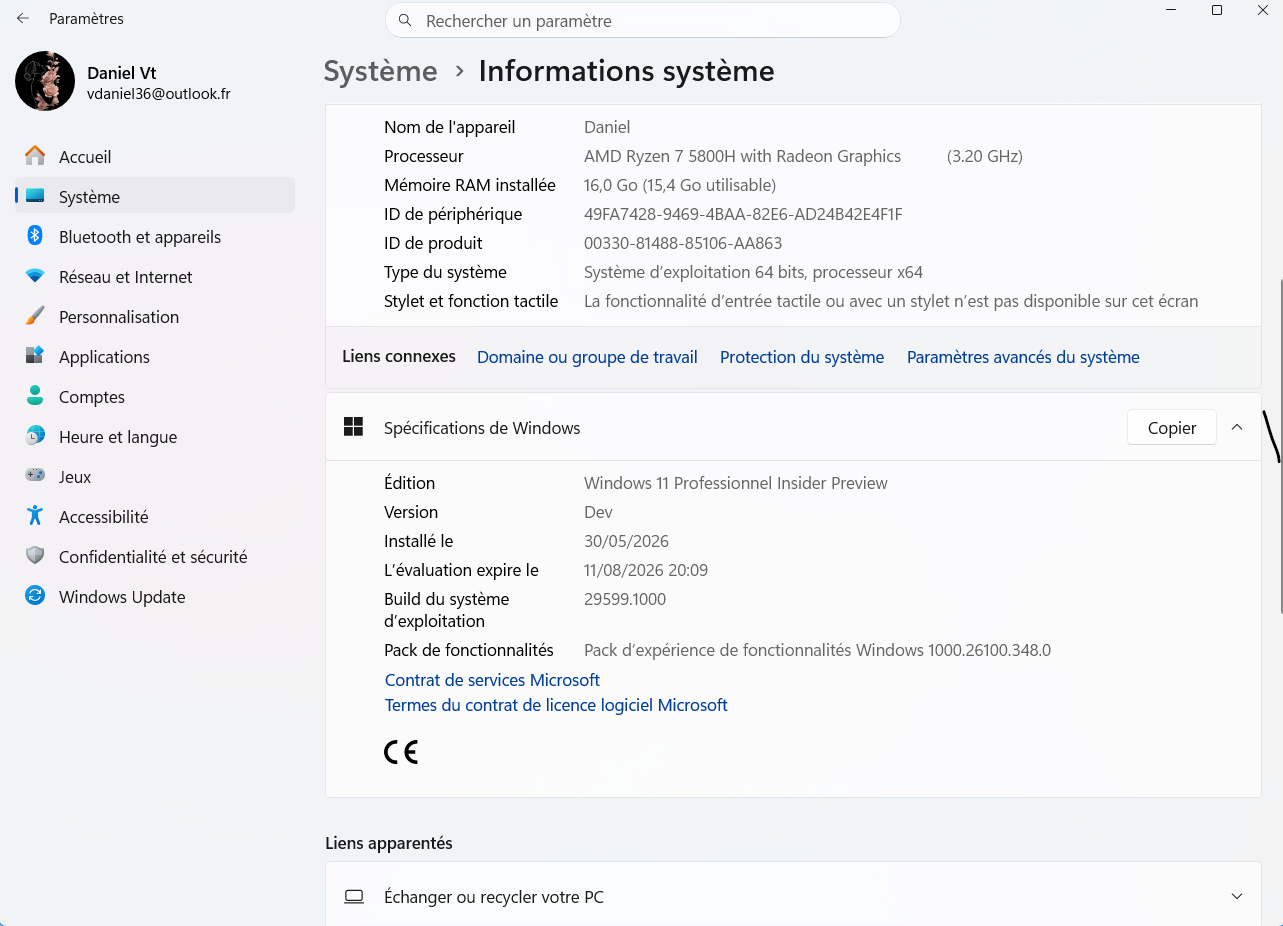Click the install date 30/05/2026
Viewport: 1283px width, 926px height.
tap(626, 541)
